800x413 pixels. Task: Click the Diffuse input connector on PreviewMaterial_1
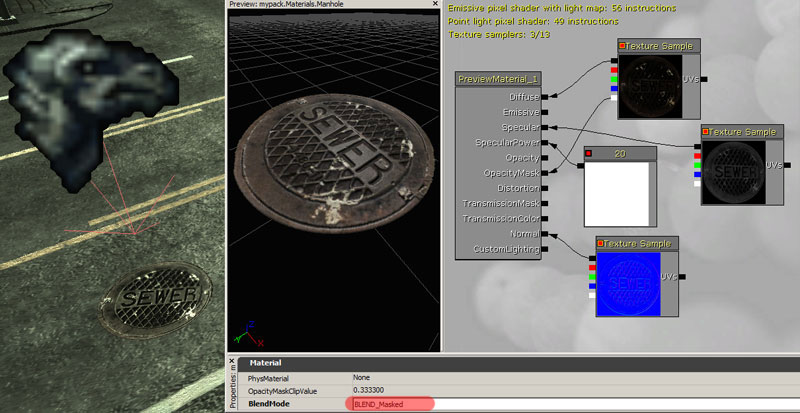click(x=545, y=96)
